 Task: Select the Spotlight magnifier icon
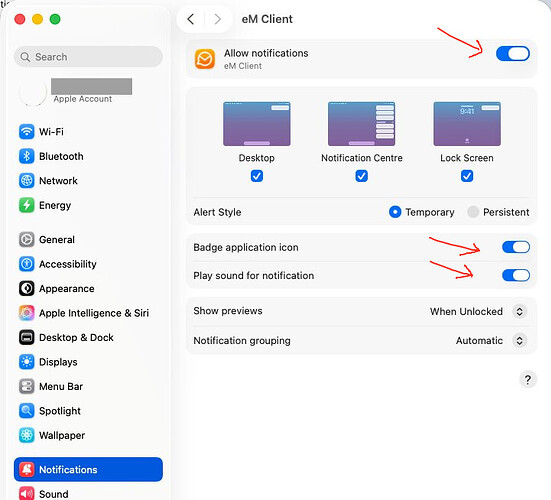(x=27, y=410)
